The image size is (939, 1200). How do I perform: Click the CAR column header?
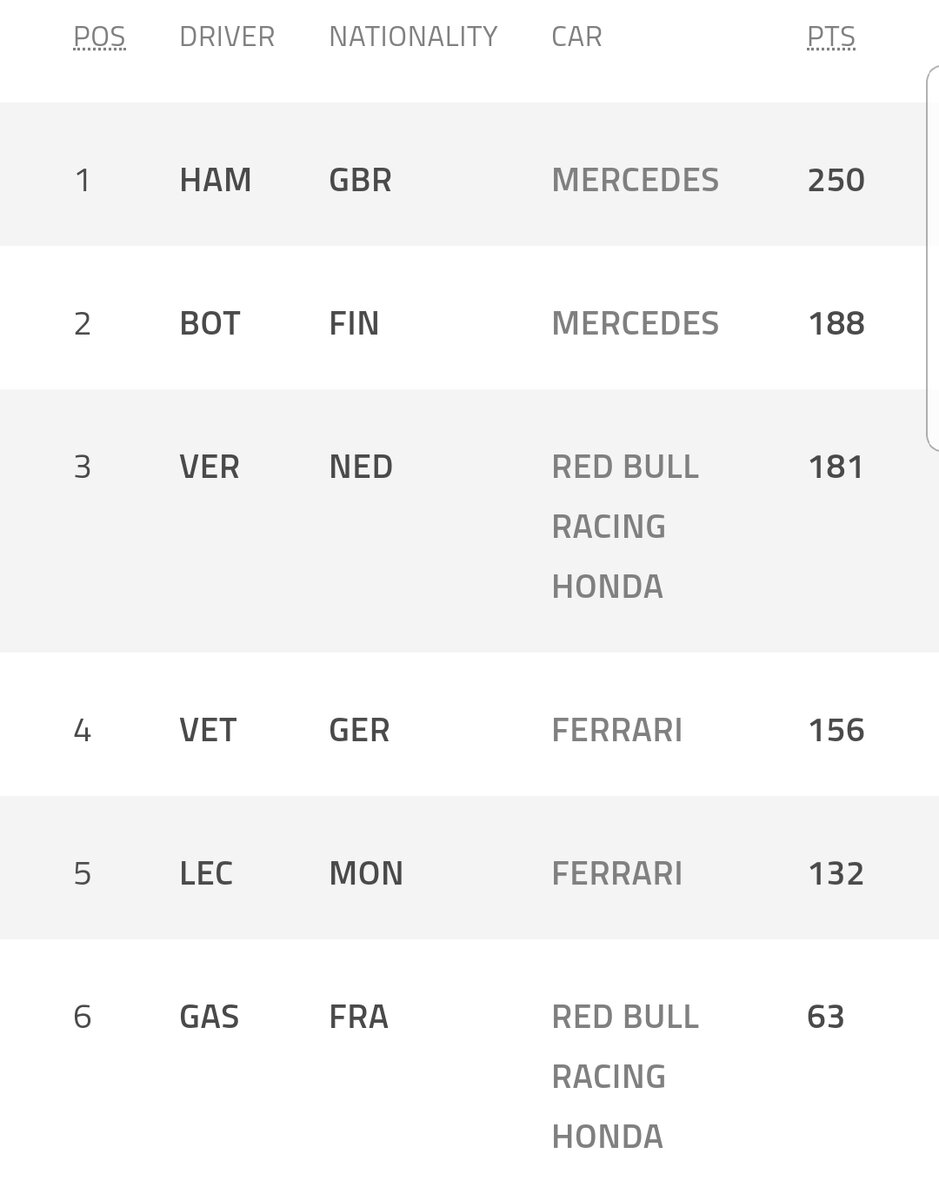point(577,37)
